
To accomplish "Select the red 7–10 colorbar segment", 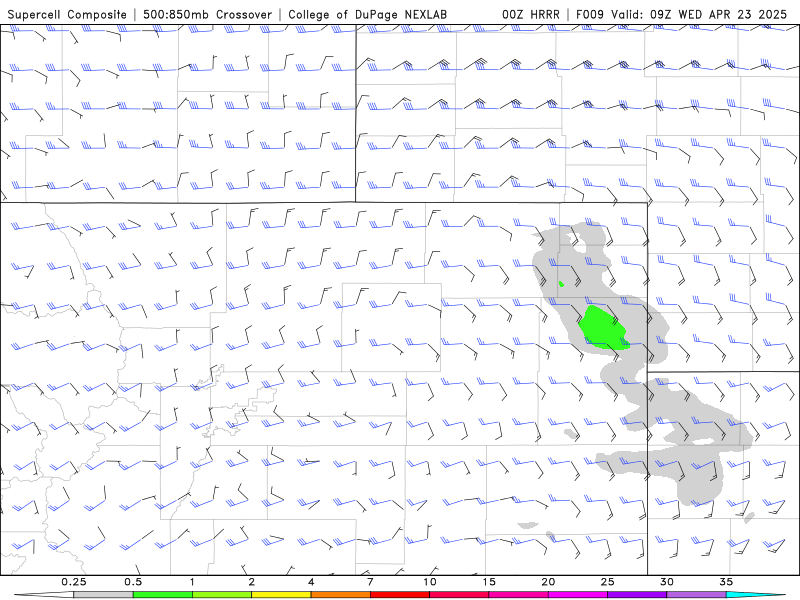I will [x=399, y=595].
